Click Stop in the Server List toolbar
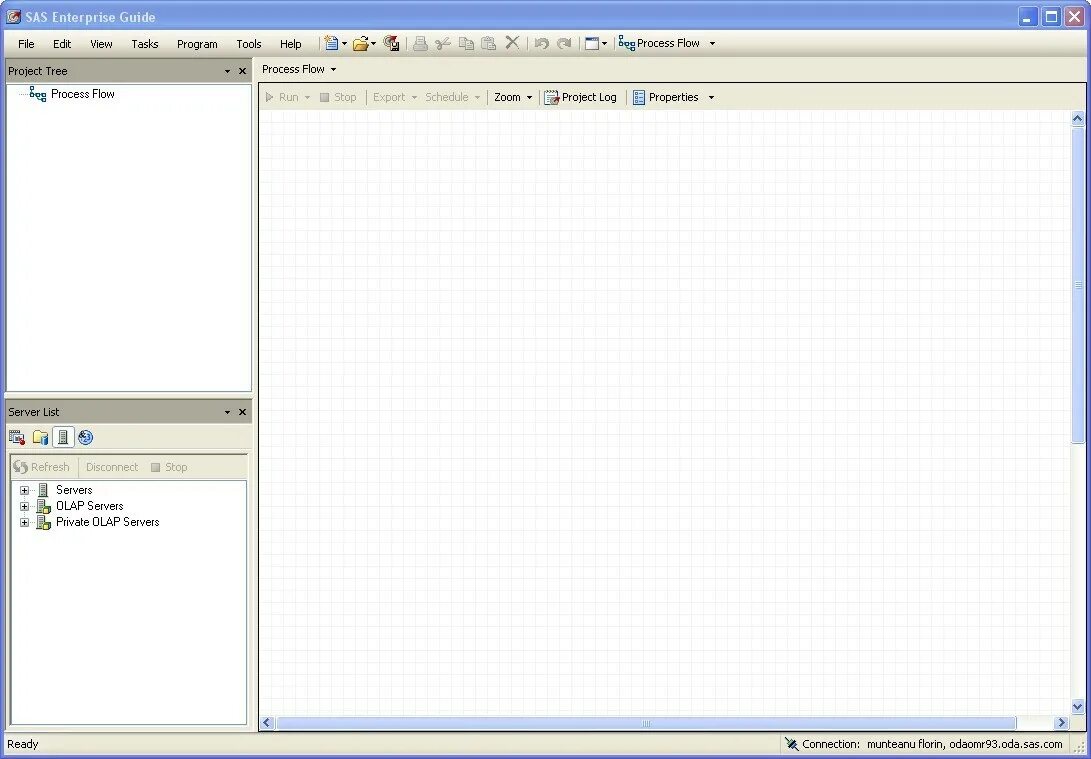 click(169, 467)
